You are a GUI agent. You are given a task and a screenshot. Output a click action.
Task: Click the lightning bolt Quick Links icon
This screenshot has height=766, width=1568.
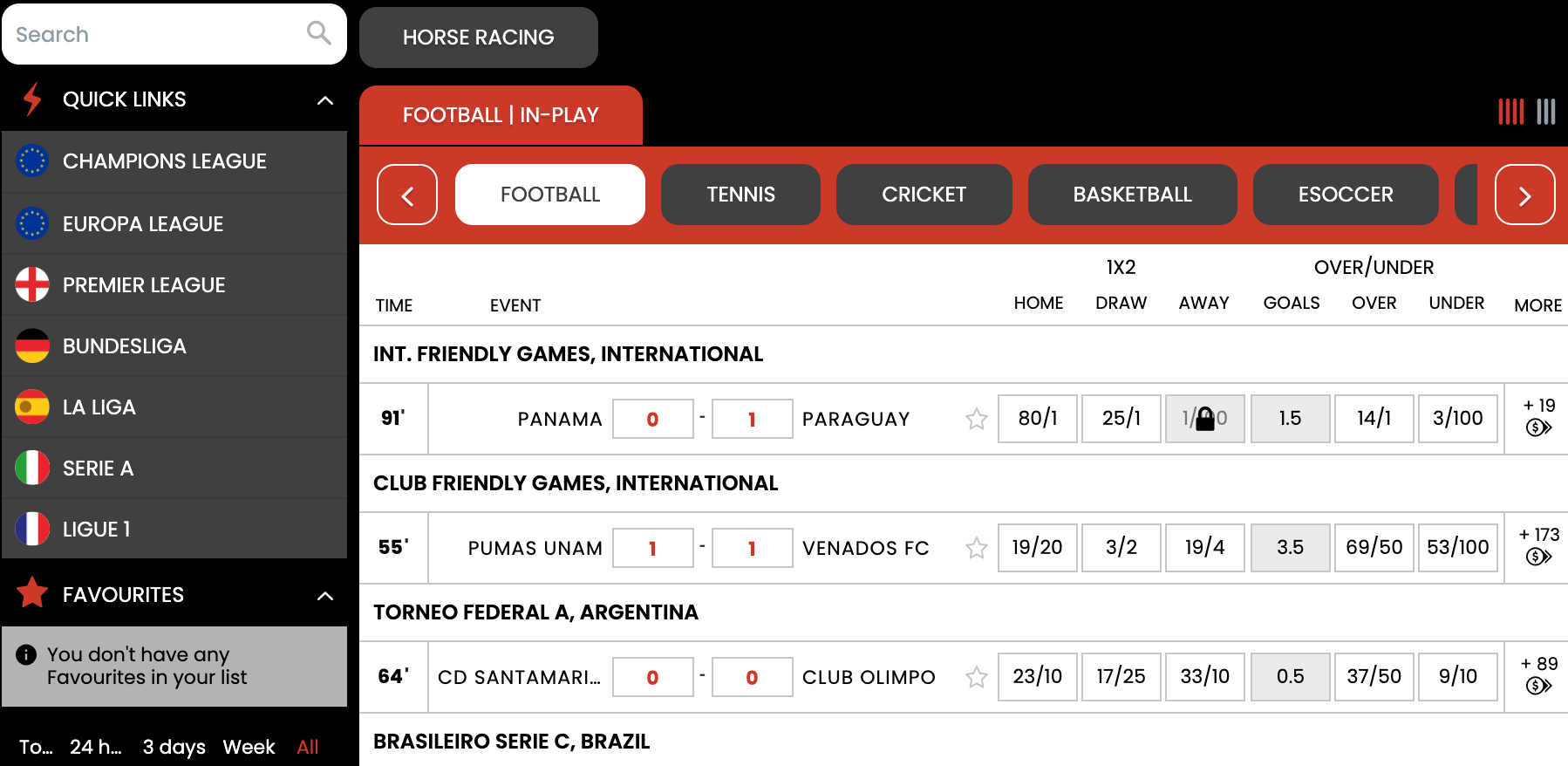click(32, 99)
